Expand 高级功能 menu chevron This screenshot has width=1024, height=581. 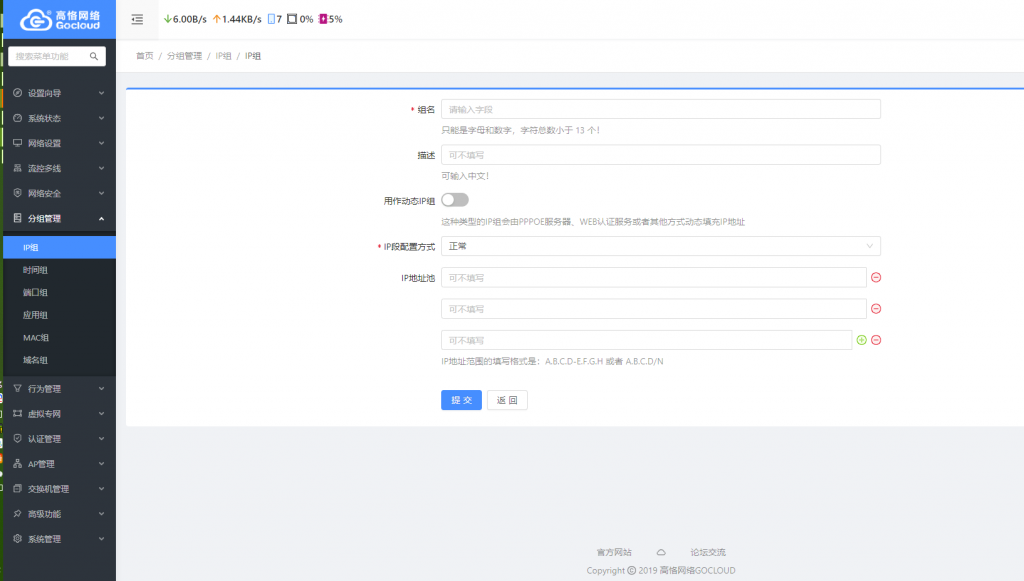(101, 514)
